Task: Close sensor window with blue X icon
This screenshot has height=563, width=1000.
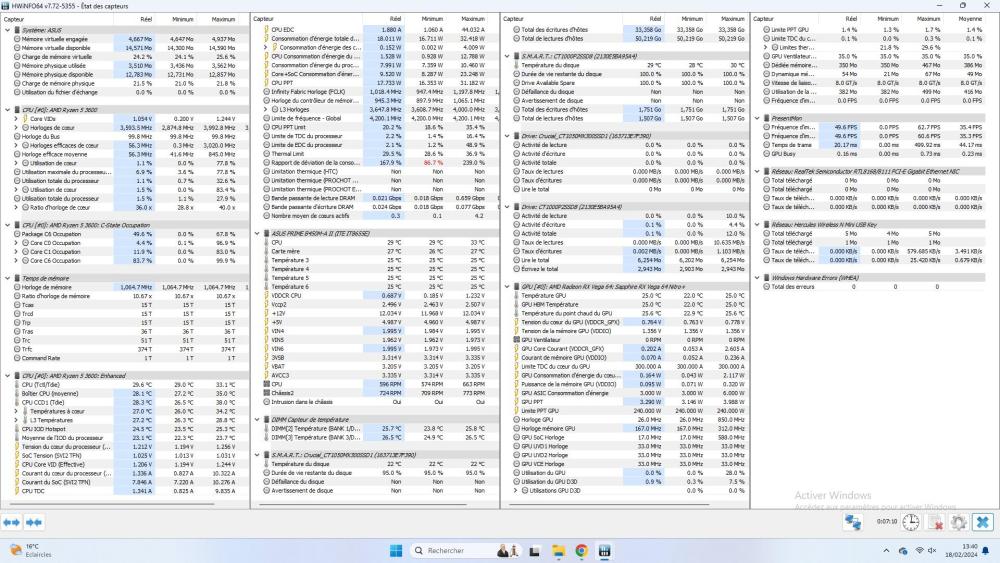Action: pos(982,522)
